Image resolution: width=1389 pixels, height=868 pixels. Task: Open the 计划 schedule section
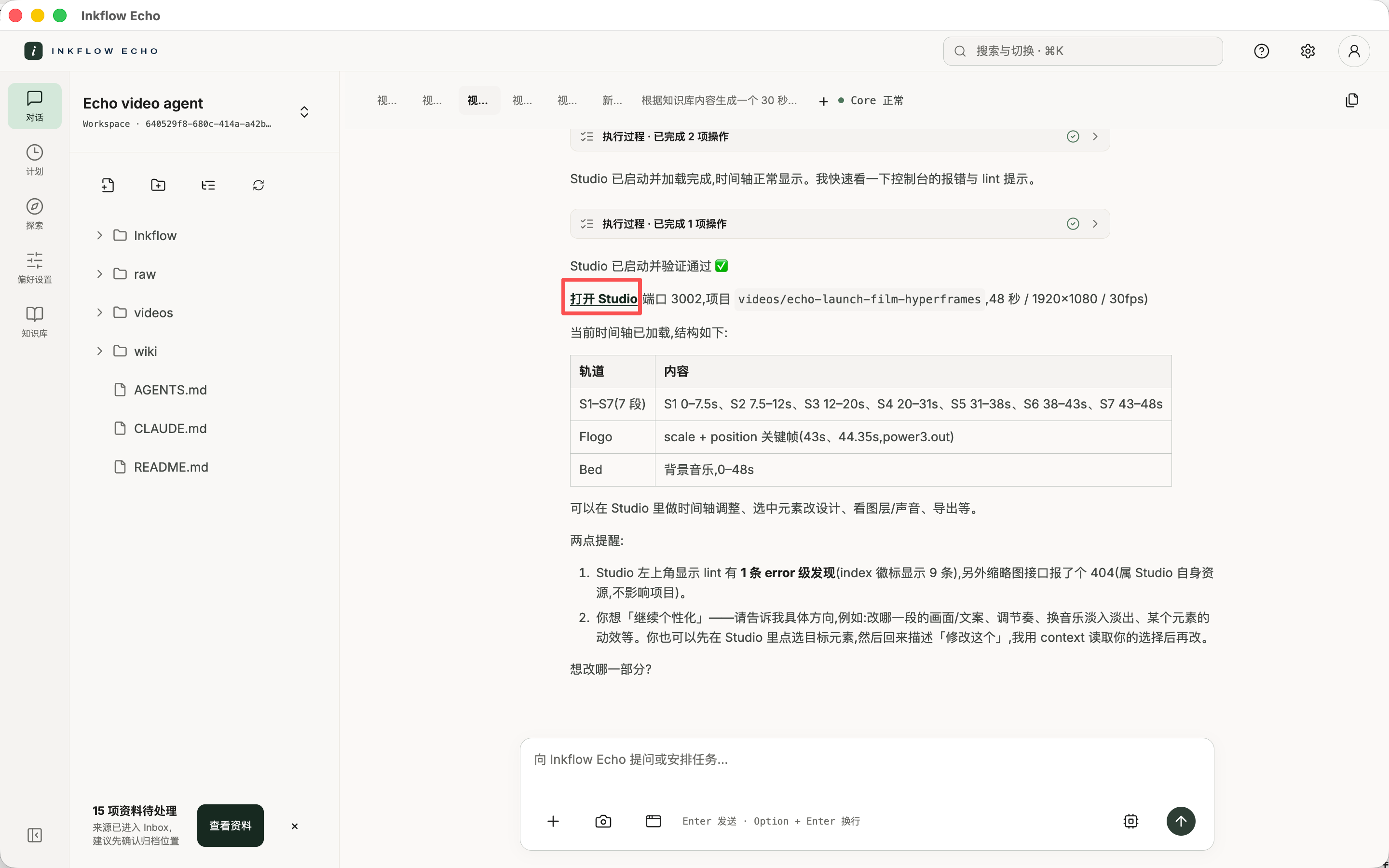tap(34, 160)
